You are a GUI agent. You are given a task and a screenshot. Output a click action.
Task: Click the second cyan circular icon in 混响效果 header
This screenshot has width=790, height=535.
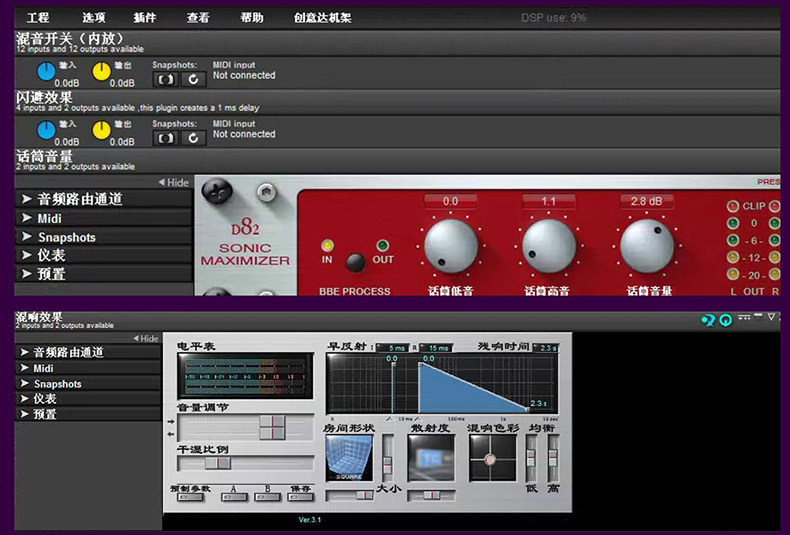click(726, 320)
